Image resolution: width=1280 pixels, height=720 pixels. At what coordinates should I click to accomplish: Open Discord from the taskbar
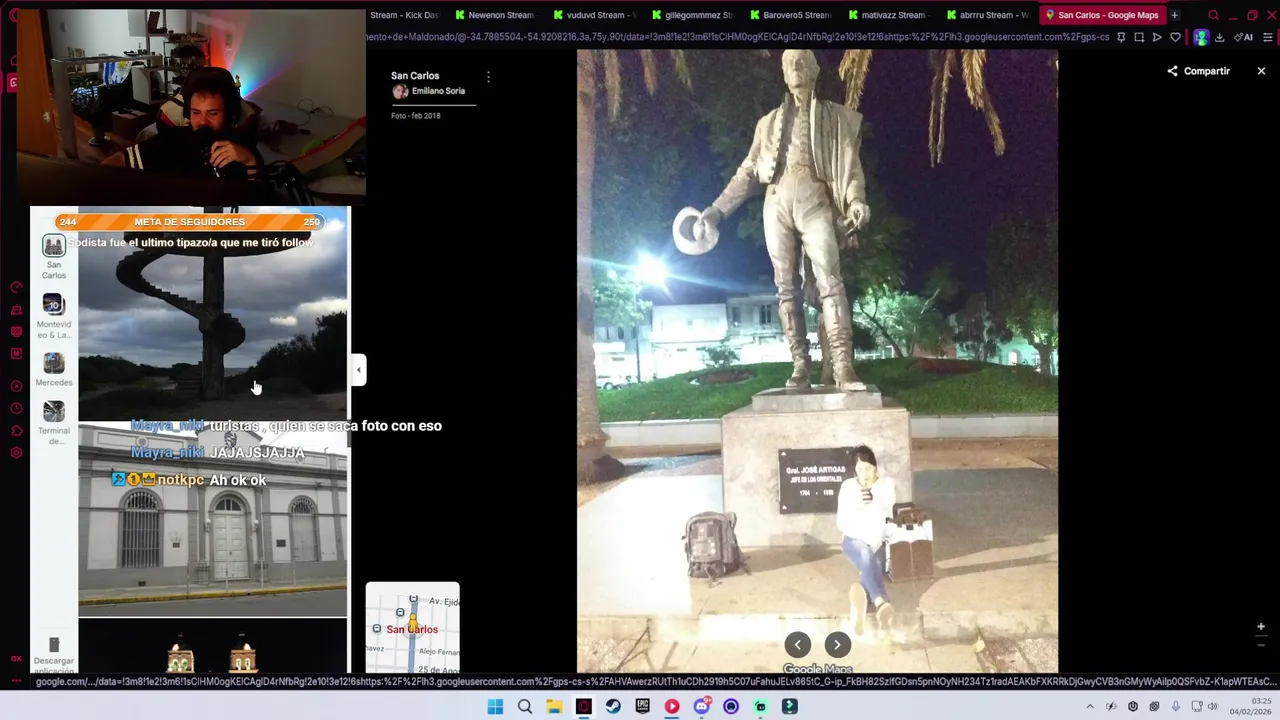[x=701, y=707]
